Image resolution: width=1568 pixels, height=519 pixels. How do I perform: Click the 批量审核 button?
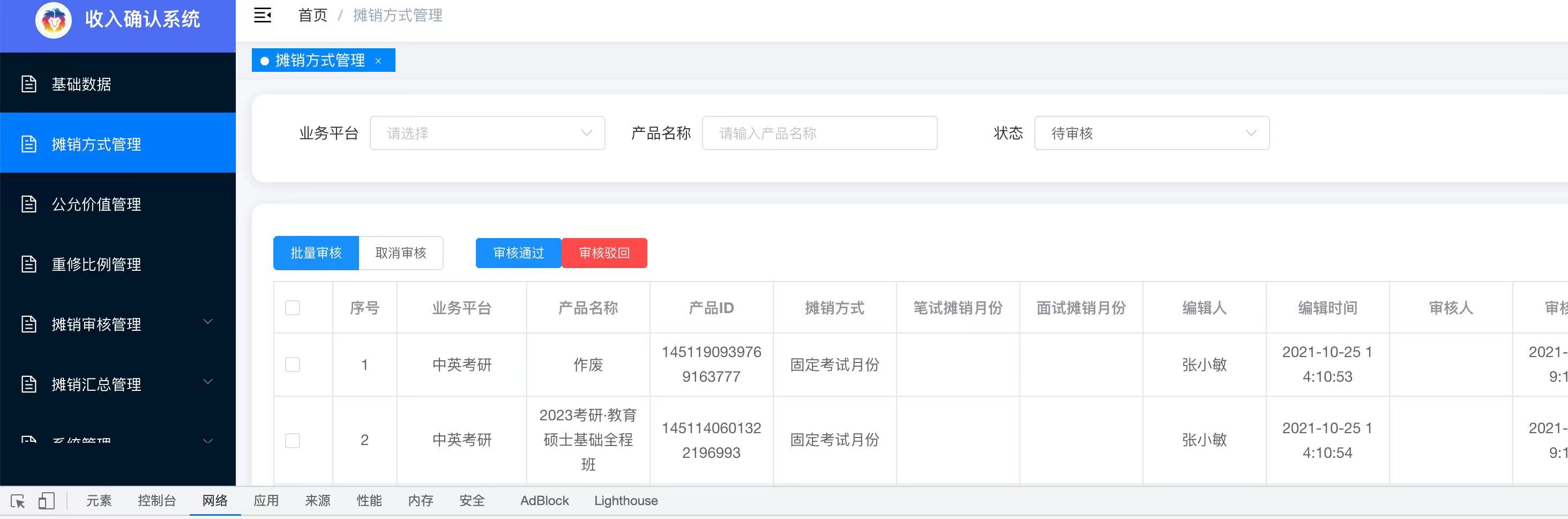coord(316,253)
